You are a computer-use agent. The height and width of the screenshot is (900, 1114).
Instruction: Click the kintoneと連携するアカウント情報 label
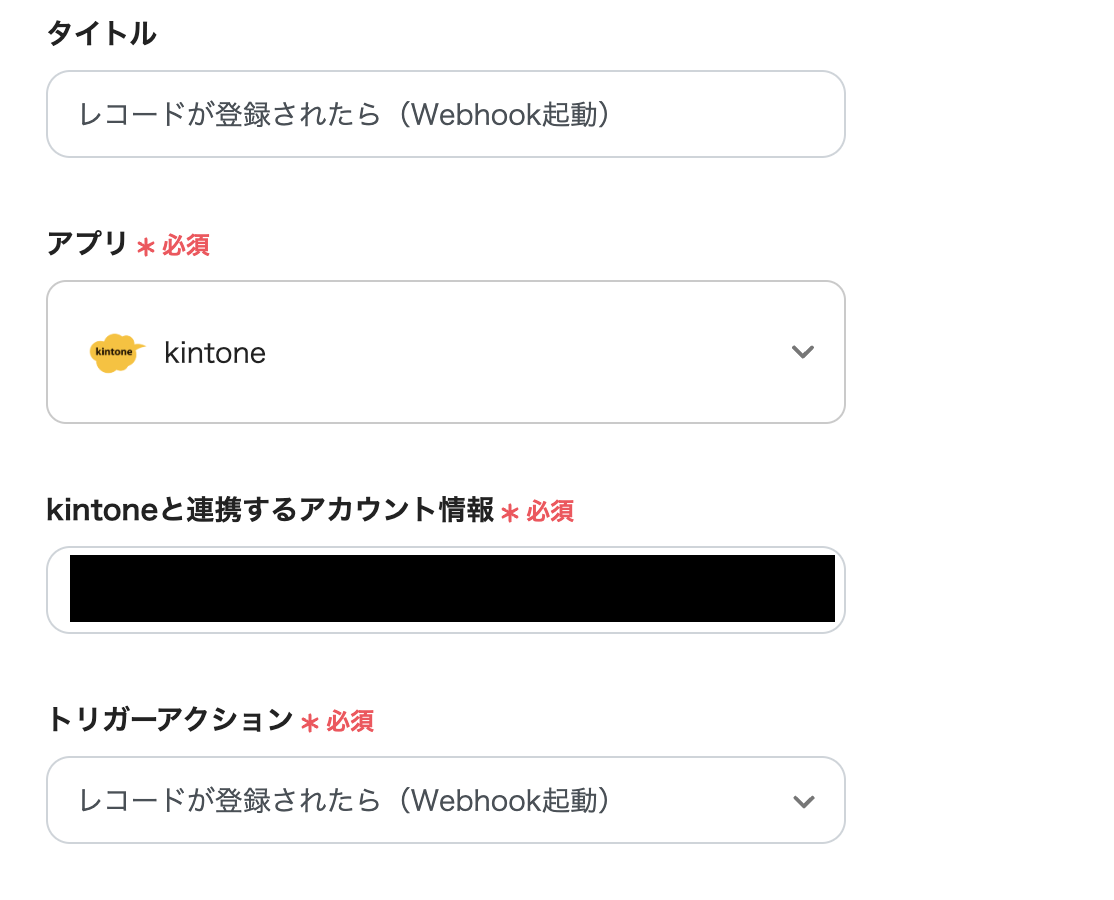270,510
